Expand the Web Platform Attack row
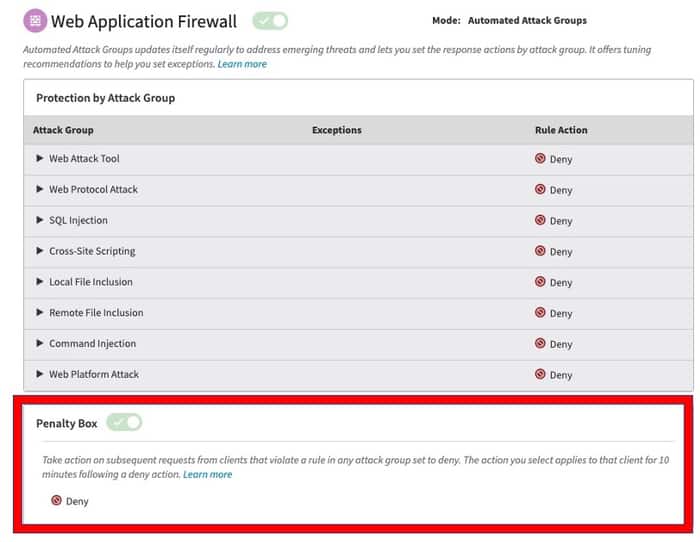Viewport: 700px width, 542px height. (40, 374)
